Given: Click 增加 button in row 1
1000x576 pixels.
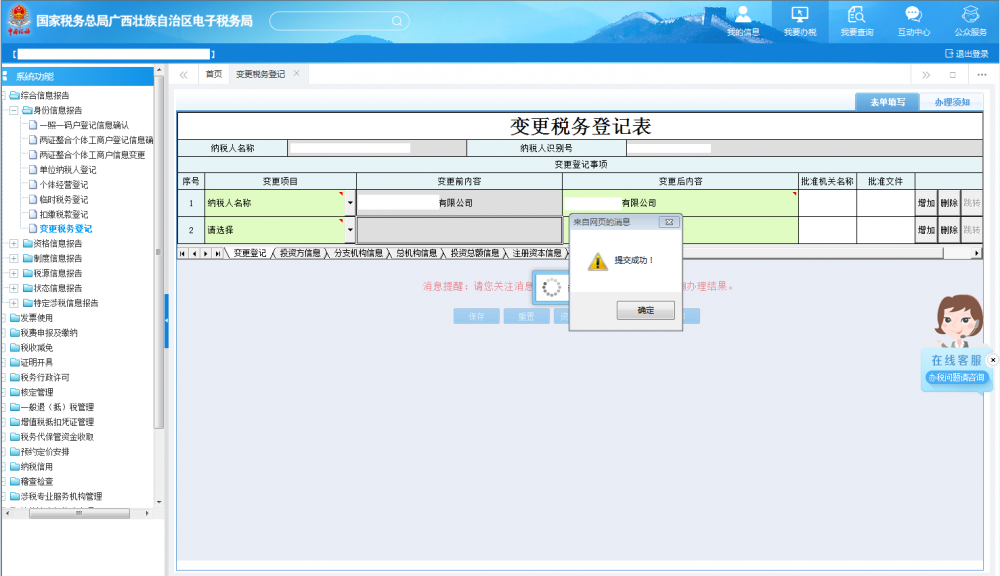Looking at the screenshot, I should (x=926, y=203).
